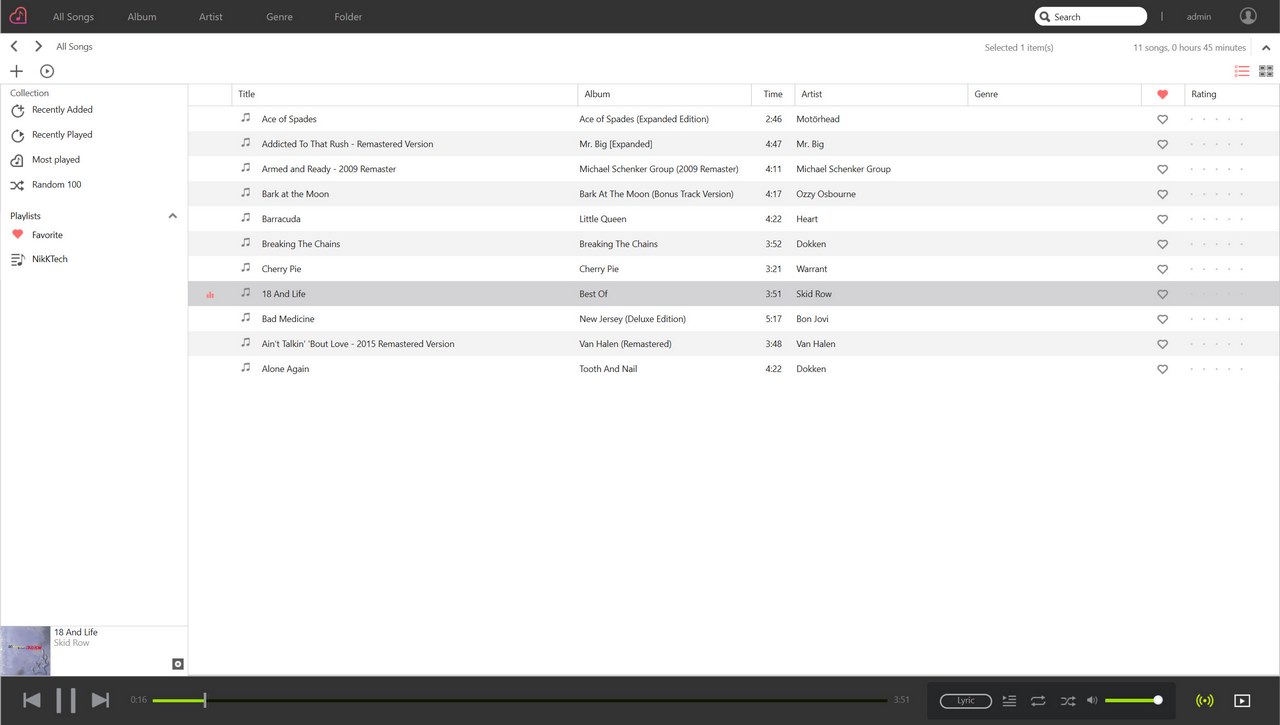Image resolution: width=1280 pixels, height=725 pixels.
Task: Open the admin user profile icon
Action: [1248, 16]
